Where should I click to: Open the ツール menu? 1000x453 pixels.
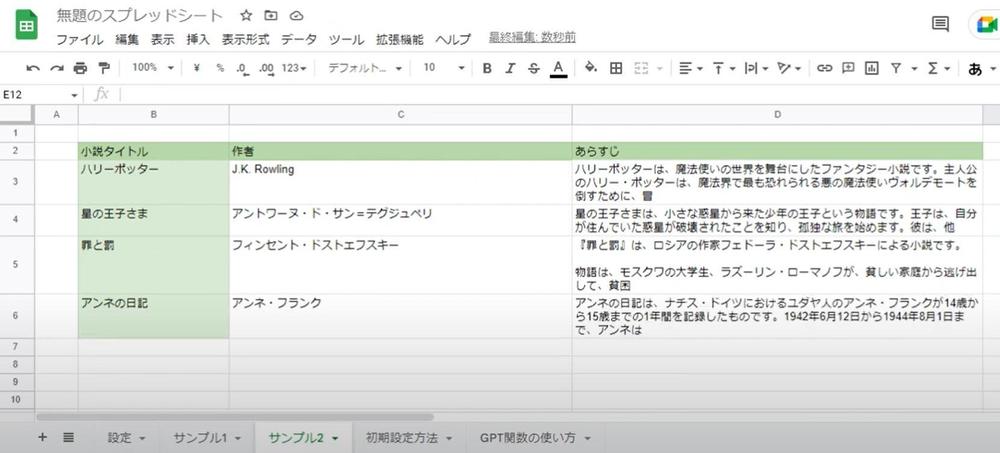[346, 40]
